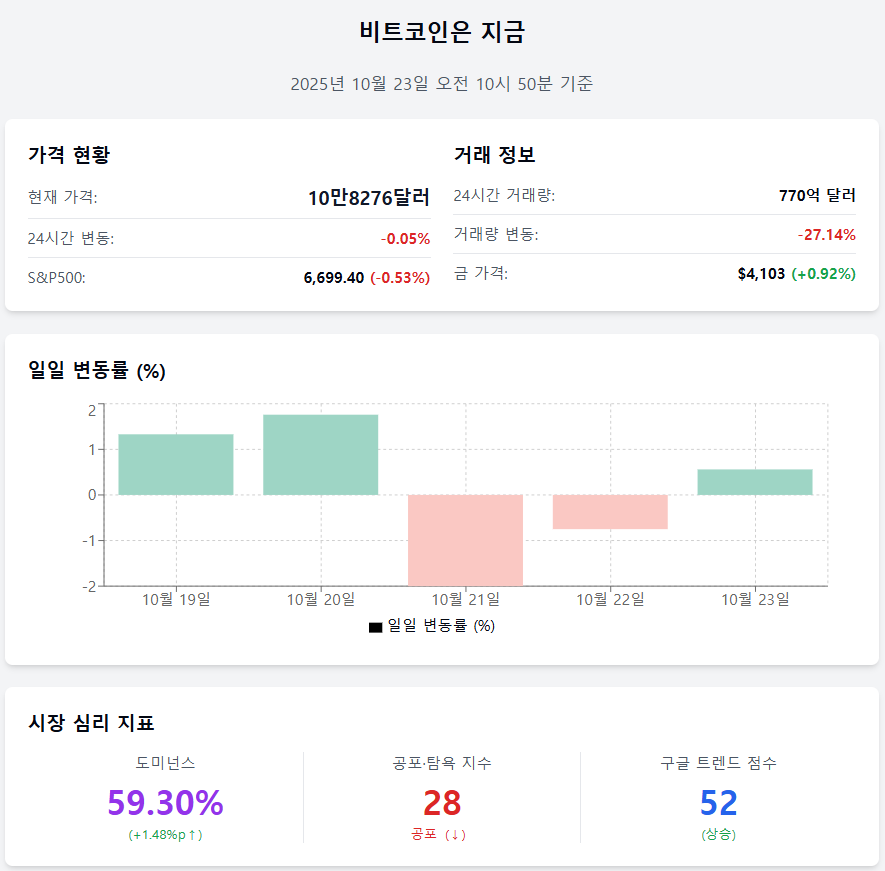Click the 거래 정보 section heading
The width and height of the screenshot is (885, 871).
[494, 155]
